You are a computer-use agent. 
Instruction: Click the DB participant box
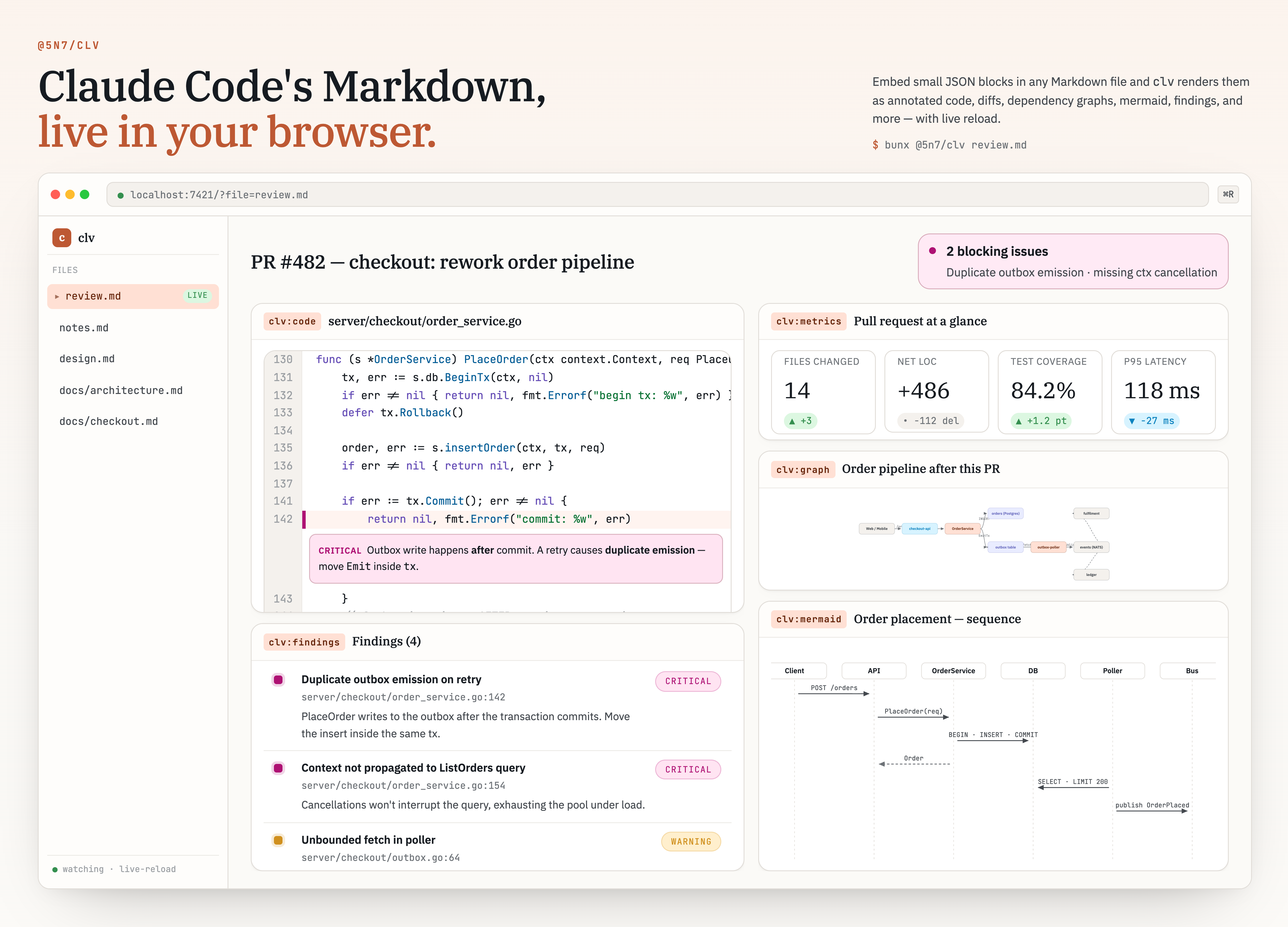(x=1033, y=671)
